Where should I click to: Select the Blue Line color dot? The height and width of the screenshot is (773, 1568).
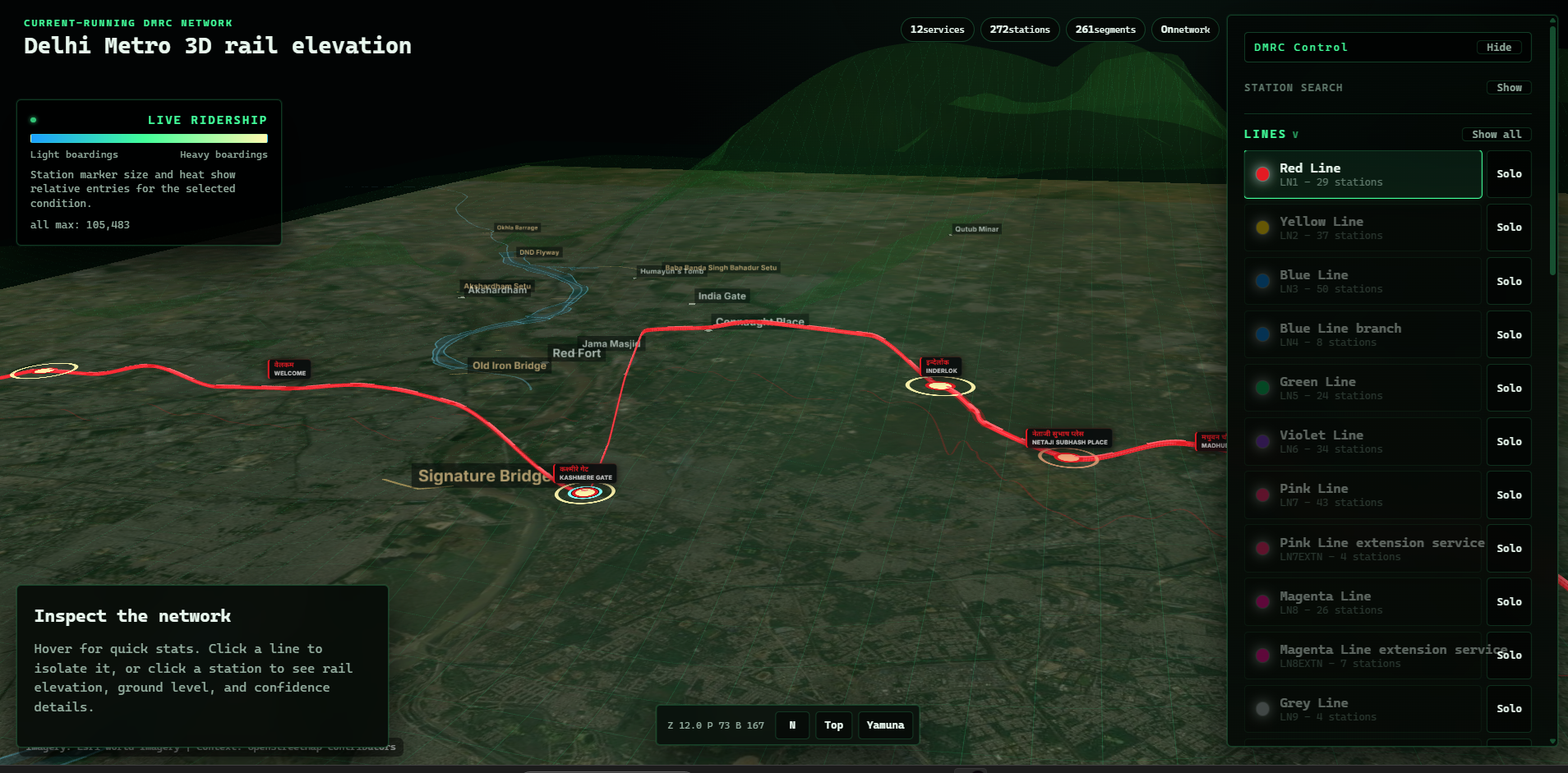pos(1262,281)
